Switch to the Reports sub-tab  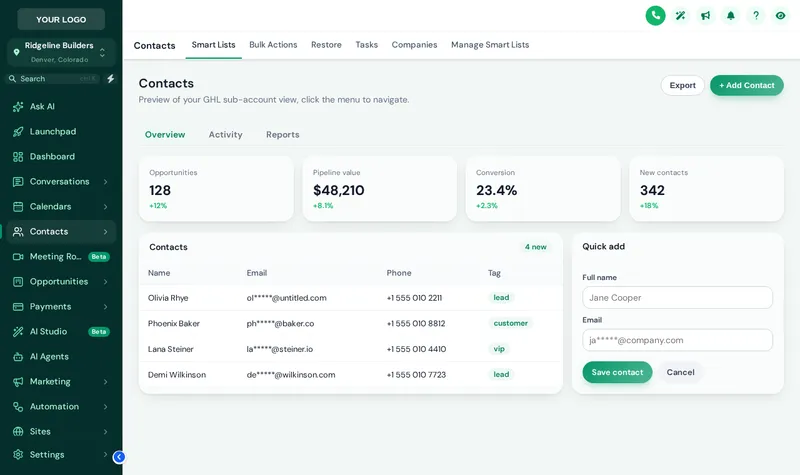283,135
